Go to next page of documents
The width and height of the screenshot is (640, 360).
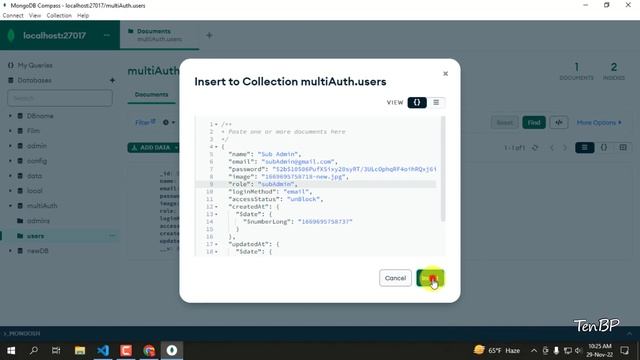coord(565,148)
